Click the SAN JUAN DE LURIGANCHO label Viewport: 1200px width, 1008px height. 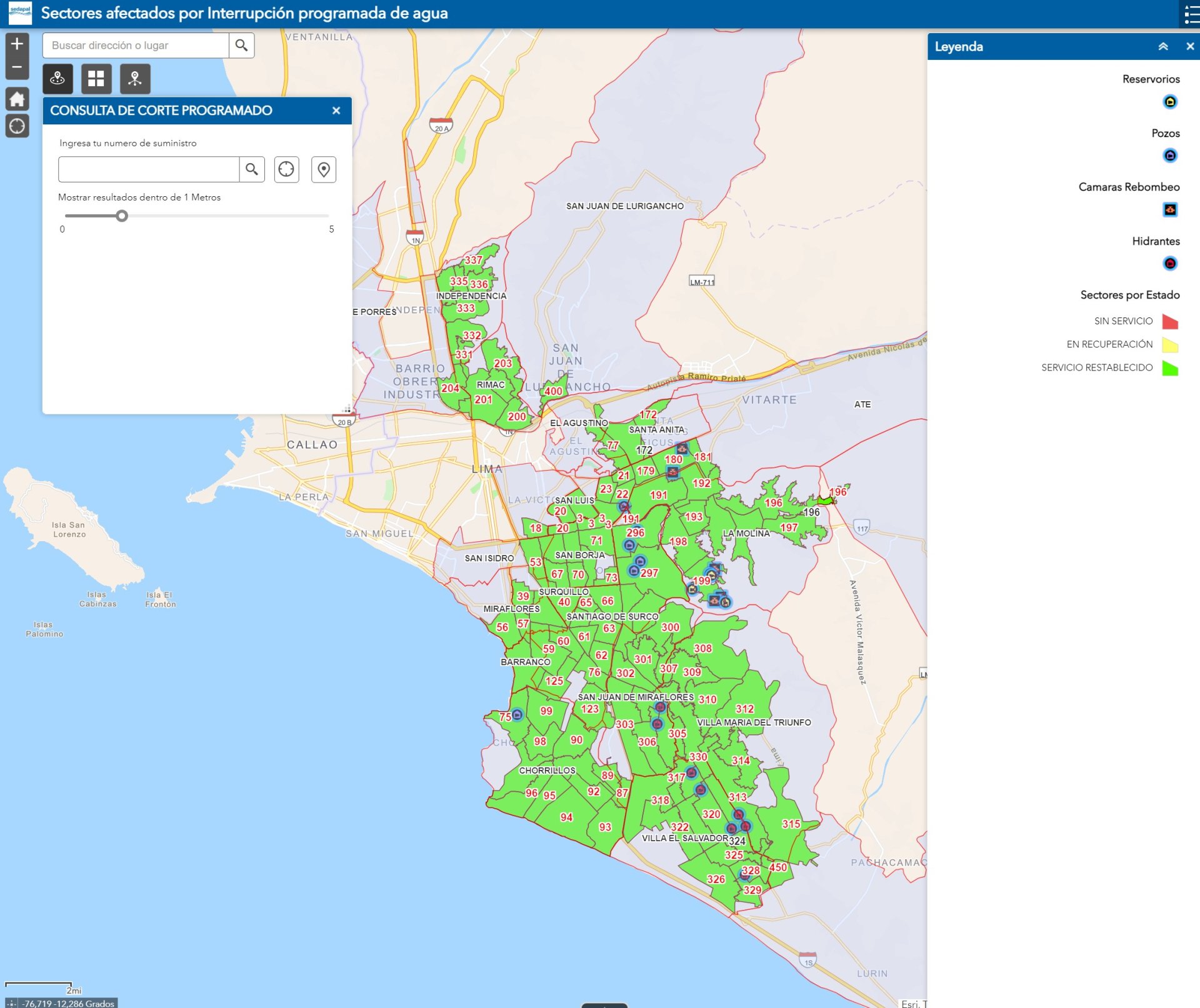coord(625,206)
